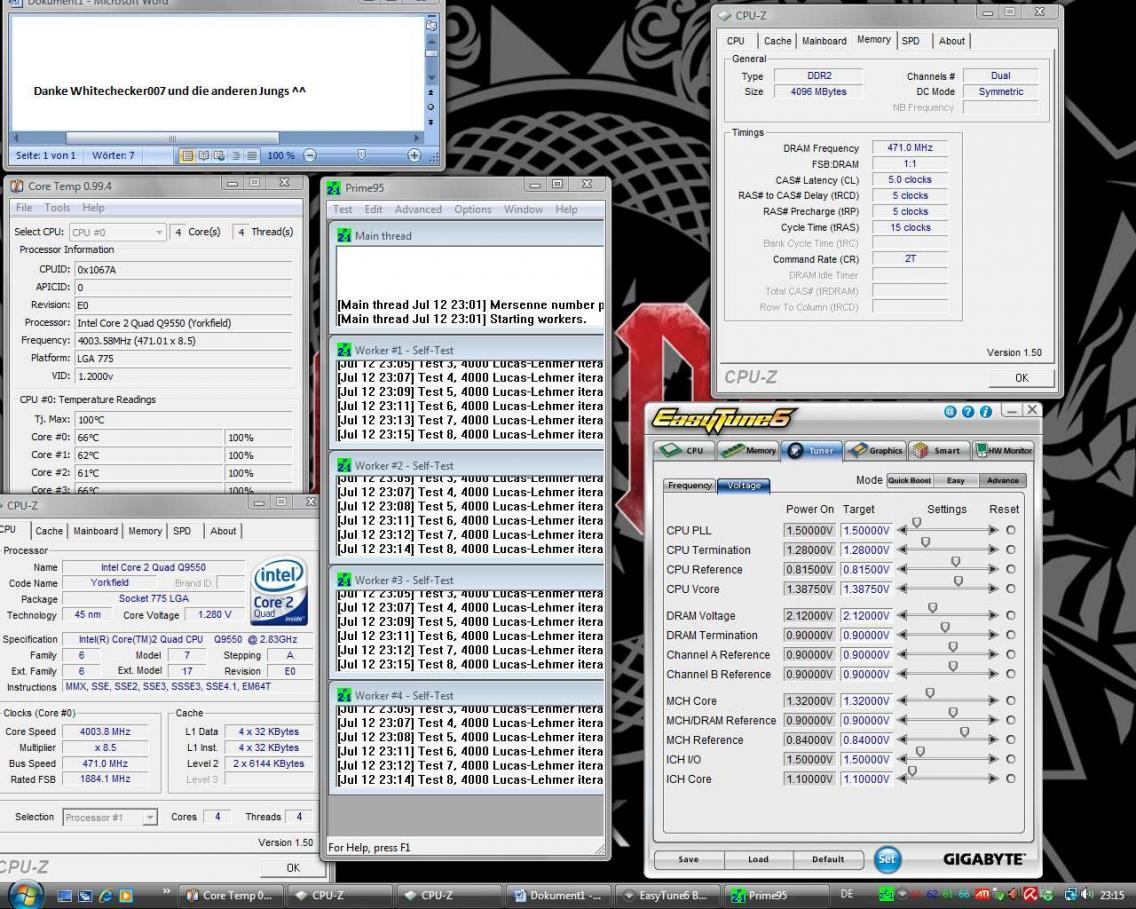This screenshot has height=909, width=1136.
Task: Increase DRAM Voltage with right arrow
Action: 993,616
